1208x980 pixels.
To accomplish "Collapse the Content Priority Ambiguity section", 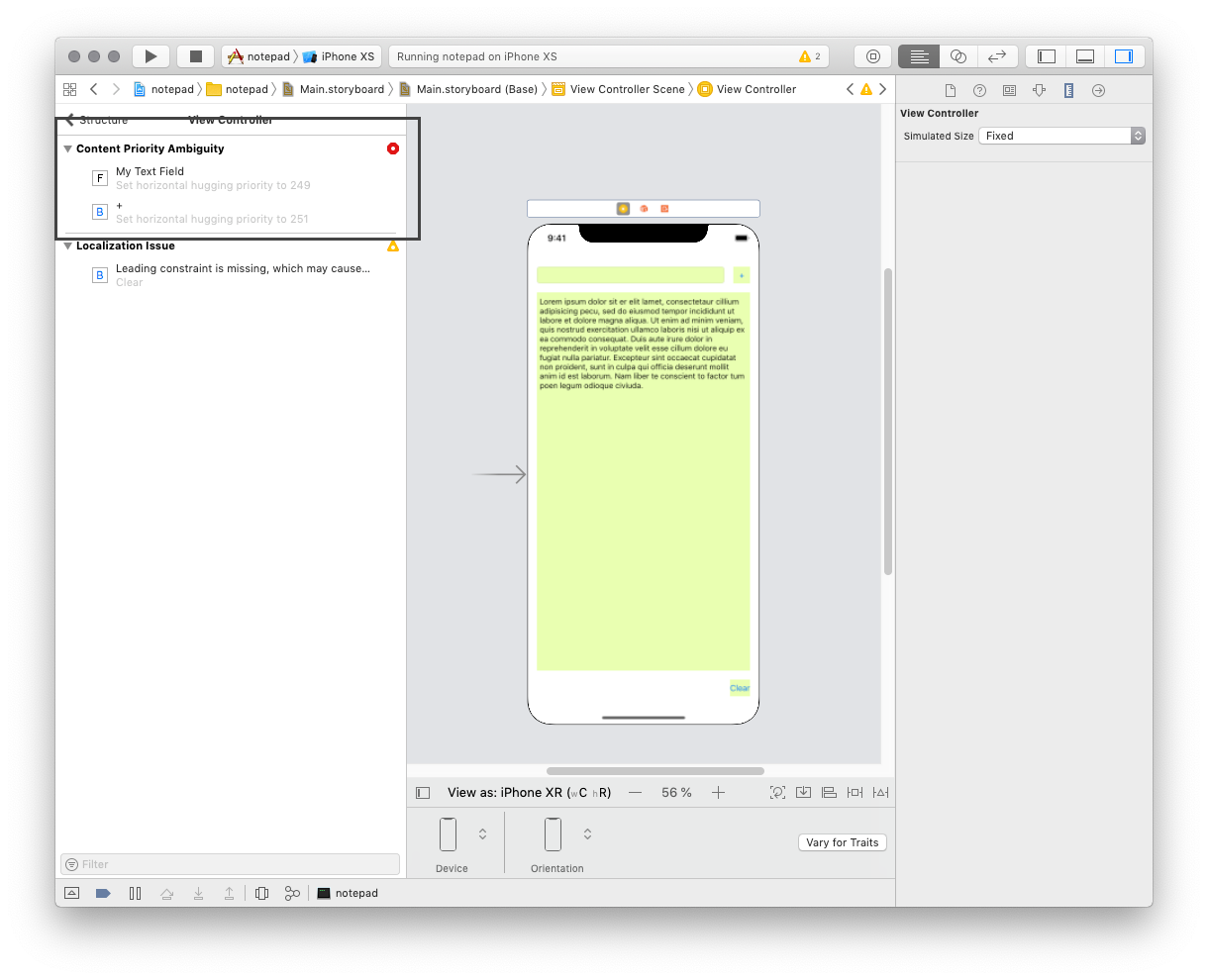I will [x=67, y=148].
